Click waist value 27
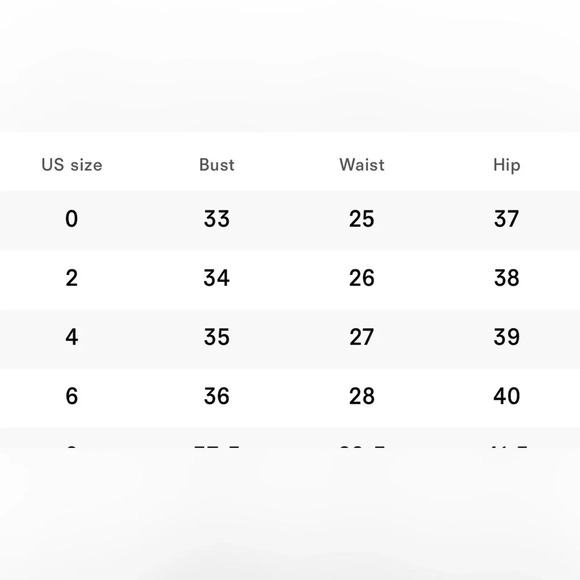The width and height of the screenshot is (580, 580). pos(362,337)
